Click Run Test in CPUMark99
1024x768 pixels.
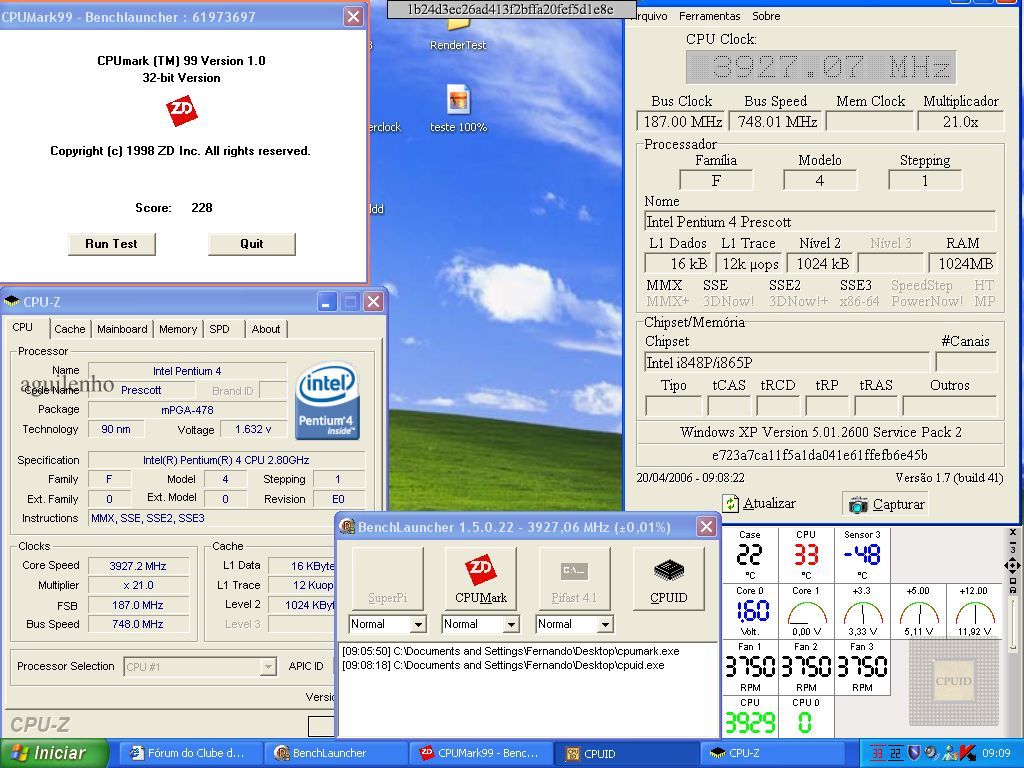112,244
